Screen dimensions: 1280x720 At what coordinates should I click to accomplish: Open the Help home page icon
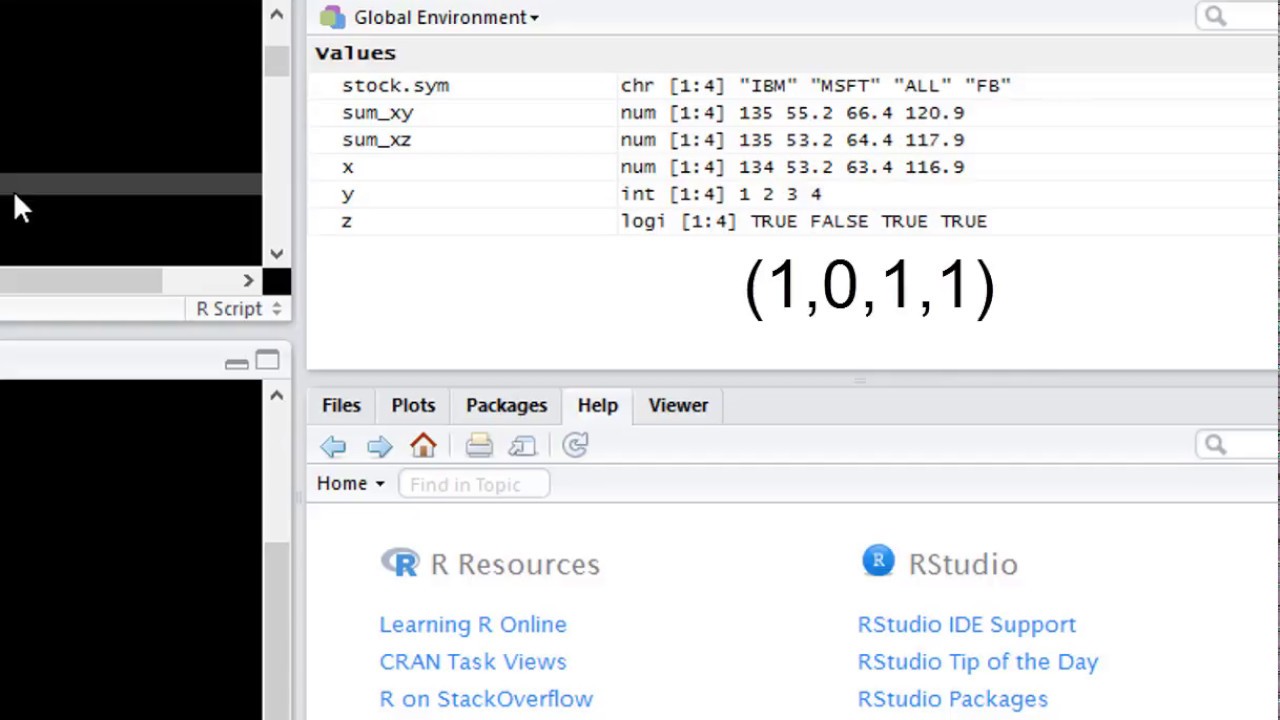(x=423, y=446)
